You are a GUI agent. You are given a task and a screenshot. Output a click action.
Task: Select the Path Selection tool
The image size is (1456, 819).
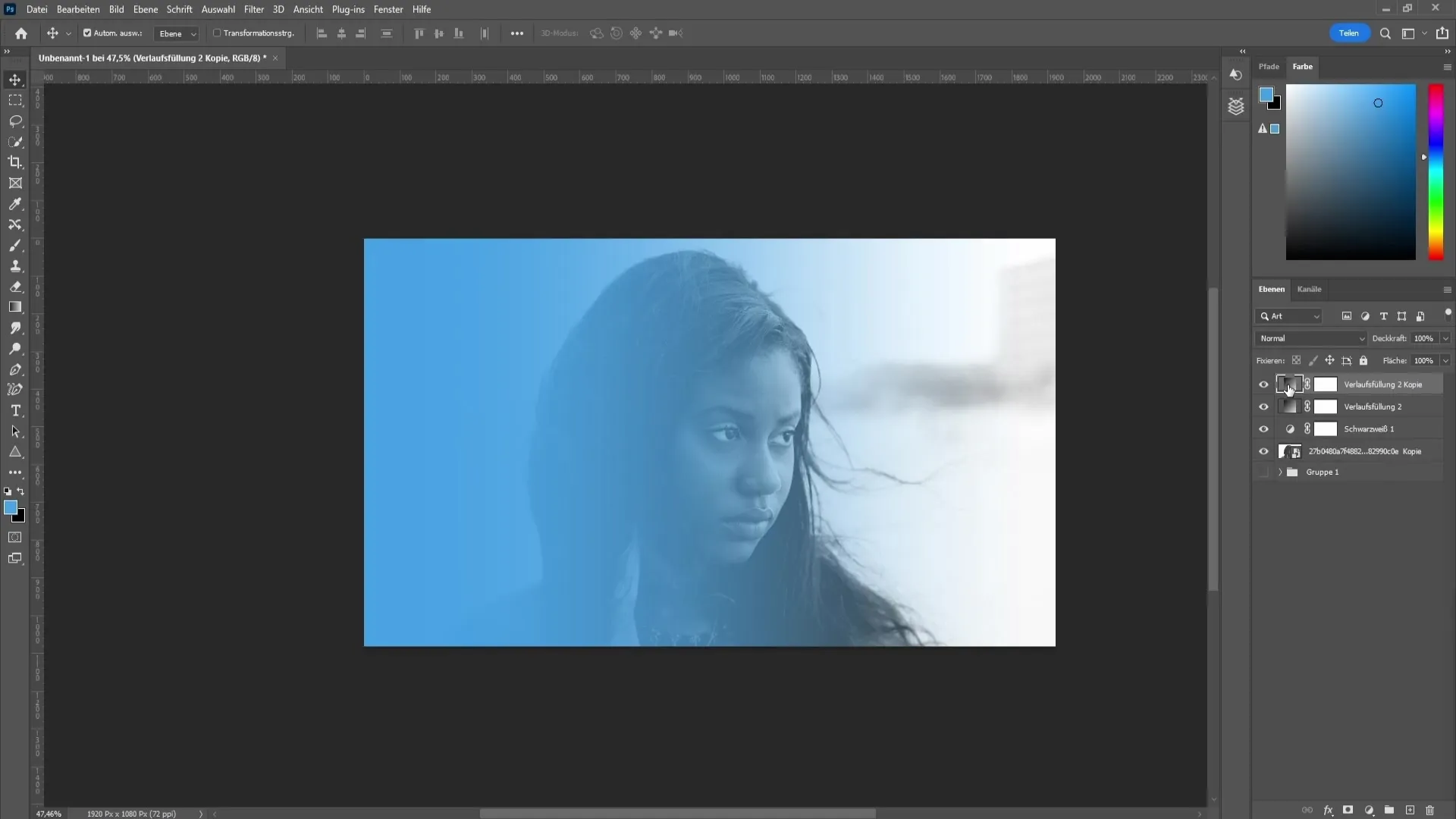pyautogui.click(x=15, y=431)
